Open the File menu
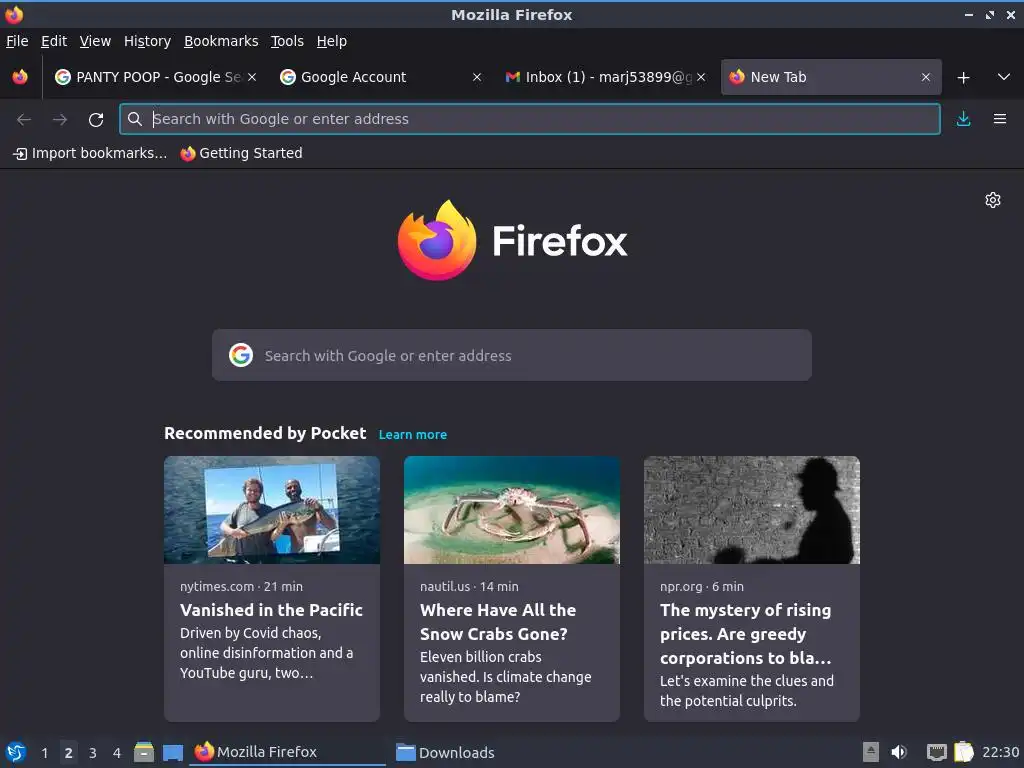Image resolution: width=1024 pixels, height=768 pixels. 17,41
